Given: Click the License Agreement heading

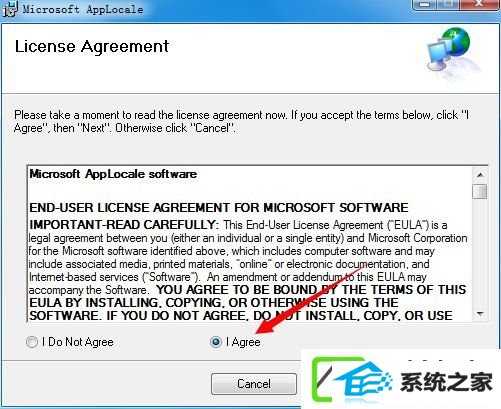Looking at the screenshot, I should click(92, 47).
